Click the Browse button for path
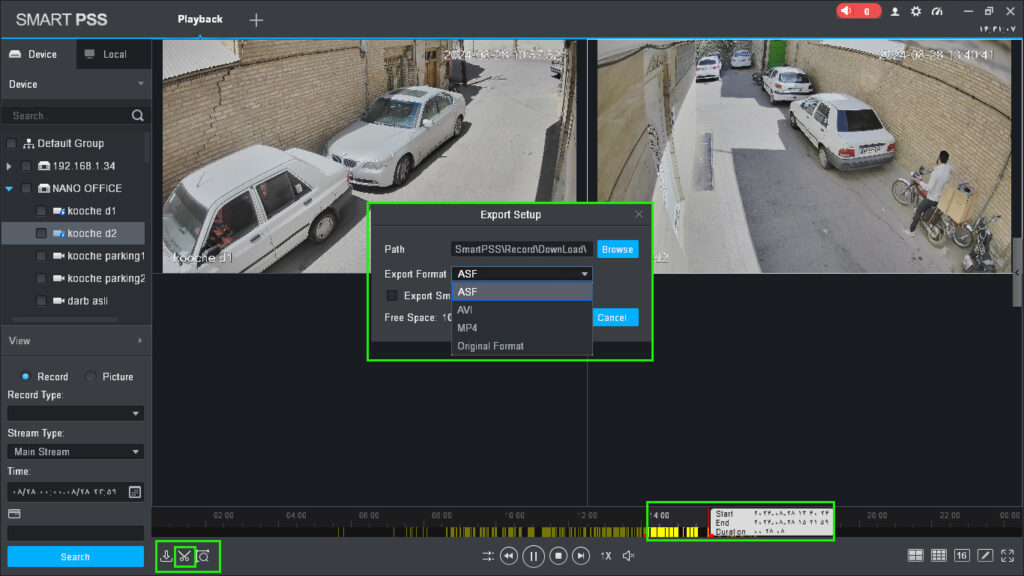Viewport: 1024px width, 576px height. [x=617, y=249]
